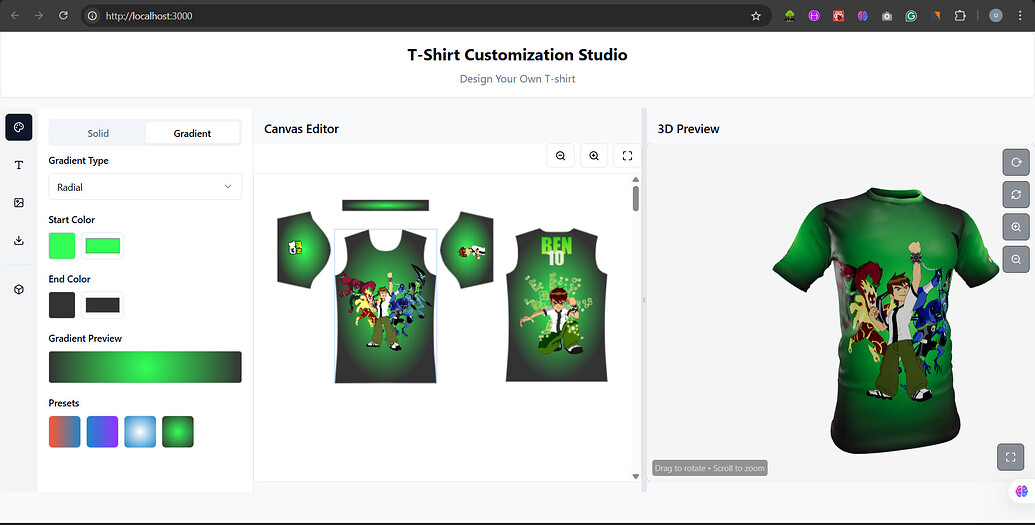Open the color palette sidebar tool

(18, 127)
